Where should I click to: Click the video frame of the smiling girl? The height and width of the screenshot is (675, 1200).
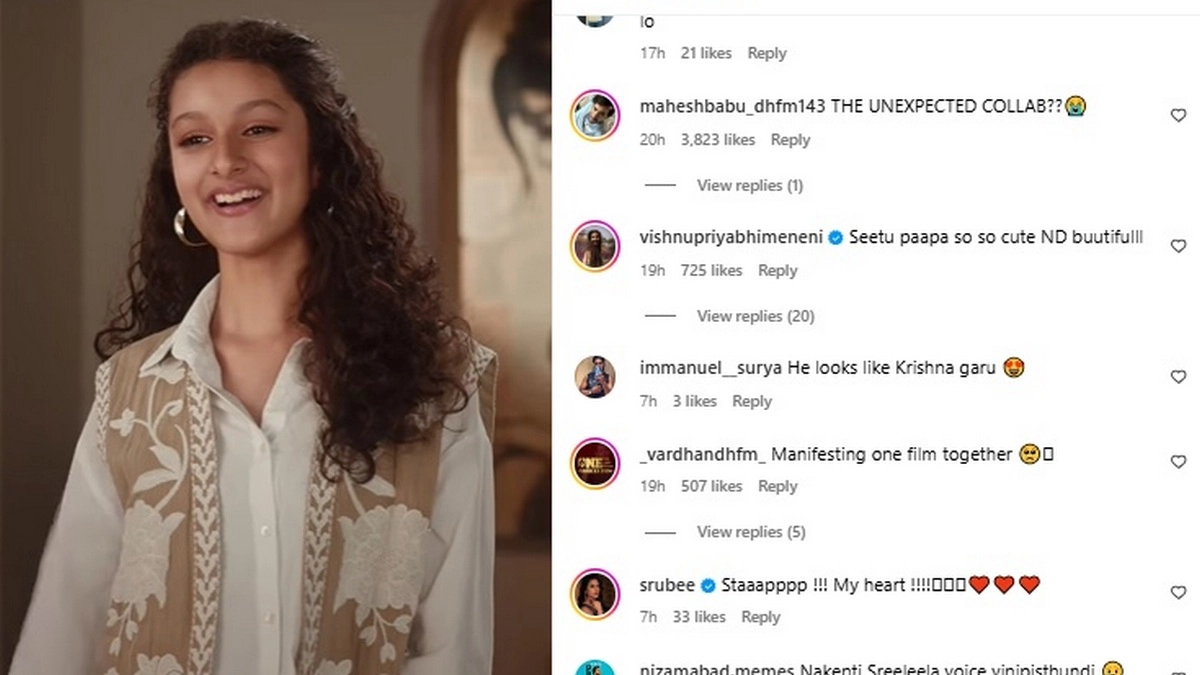pyautogui.click(x=275, y=337)
